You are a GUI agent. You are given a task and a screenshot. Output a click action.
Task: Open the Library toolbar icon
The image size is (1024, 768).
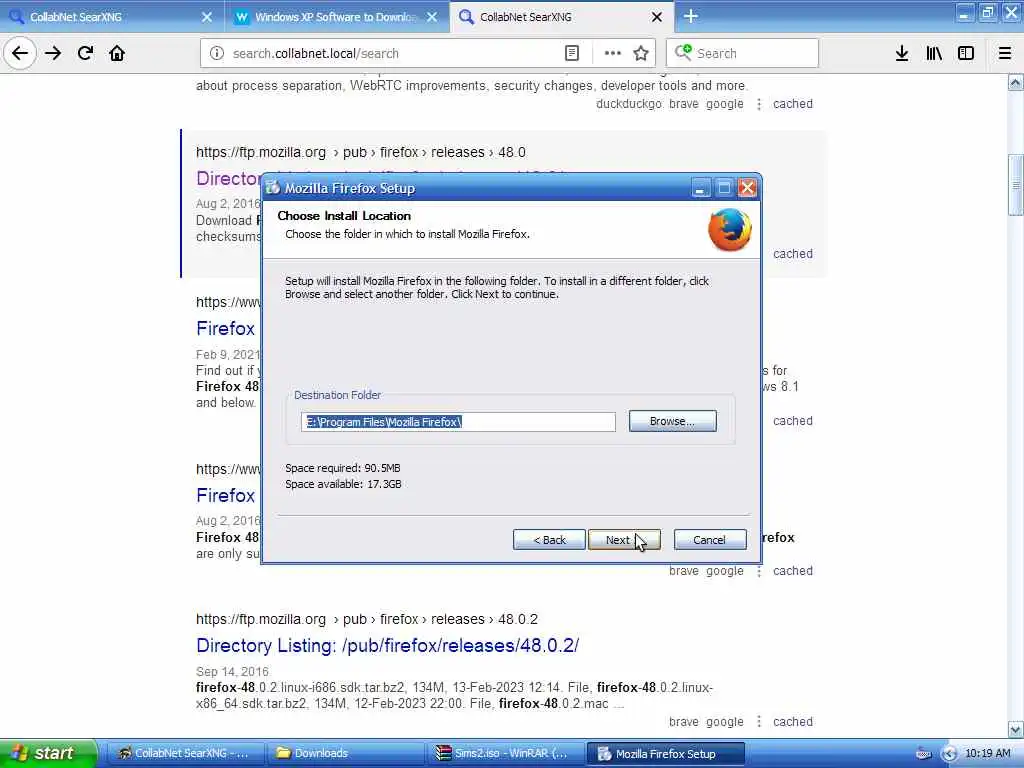pos(934,53)
